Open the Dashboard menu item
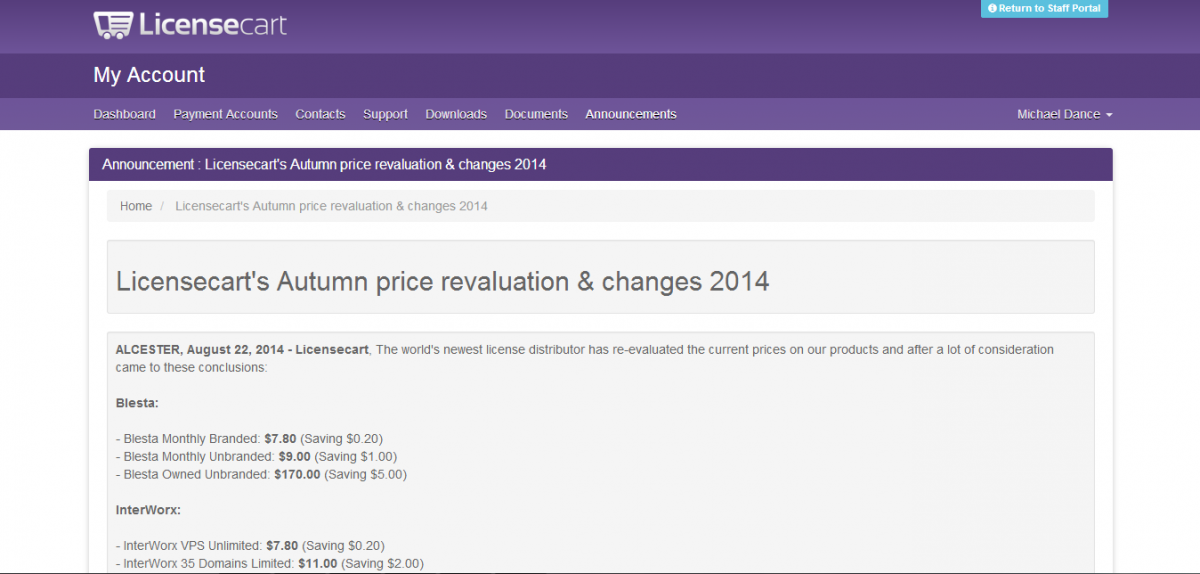1200x574 pixels. 124,114
